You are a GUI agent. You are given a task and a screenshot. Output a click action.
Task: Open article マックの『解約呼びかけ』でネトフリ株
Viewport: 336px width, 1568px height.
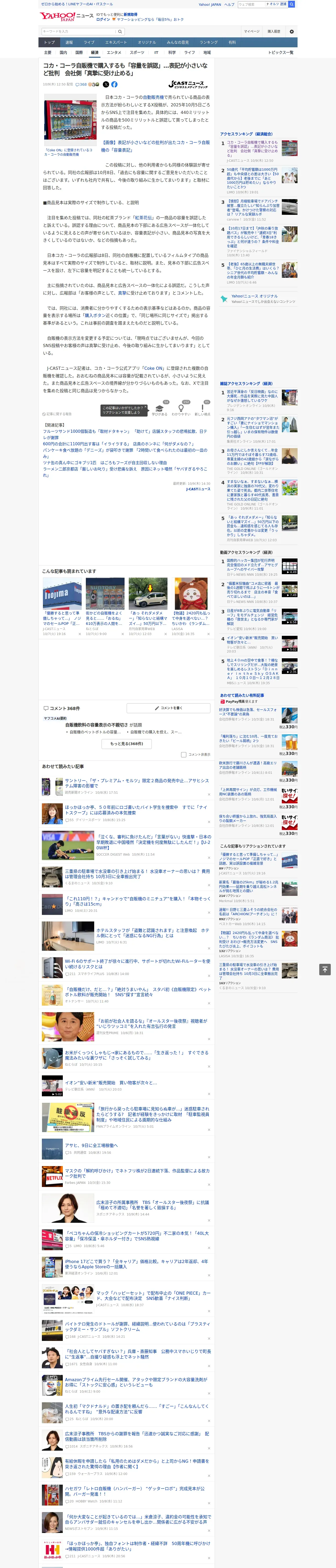pos(137,1174)
